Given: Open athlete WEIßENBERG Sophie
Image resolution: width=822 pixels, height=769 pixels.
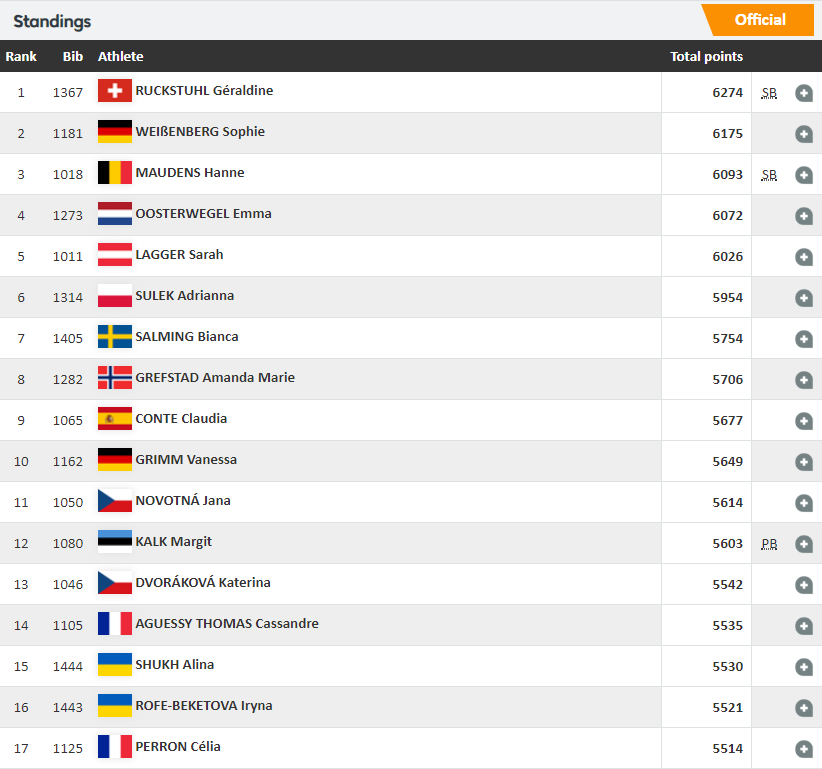Looking at the screenshot, I should [x=200, y=132].
